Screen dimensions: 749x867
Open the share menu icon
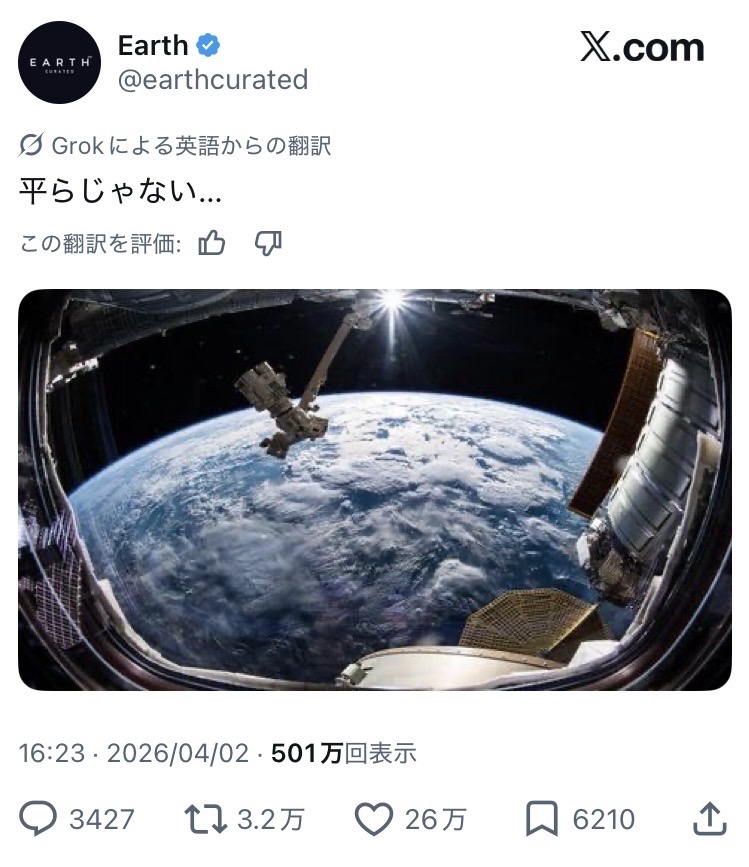click(709, 820)
